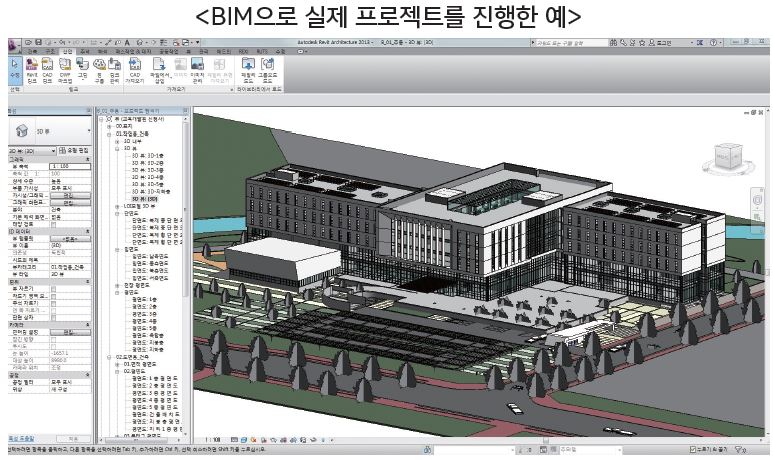Image resolution: width=773 pixels, height=460 pixels.
Task: Click the Link CAD icon
Action: 48,68
